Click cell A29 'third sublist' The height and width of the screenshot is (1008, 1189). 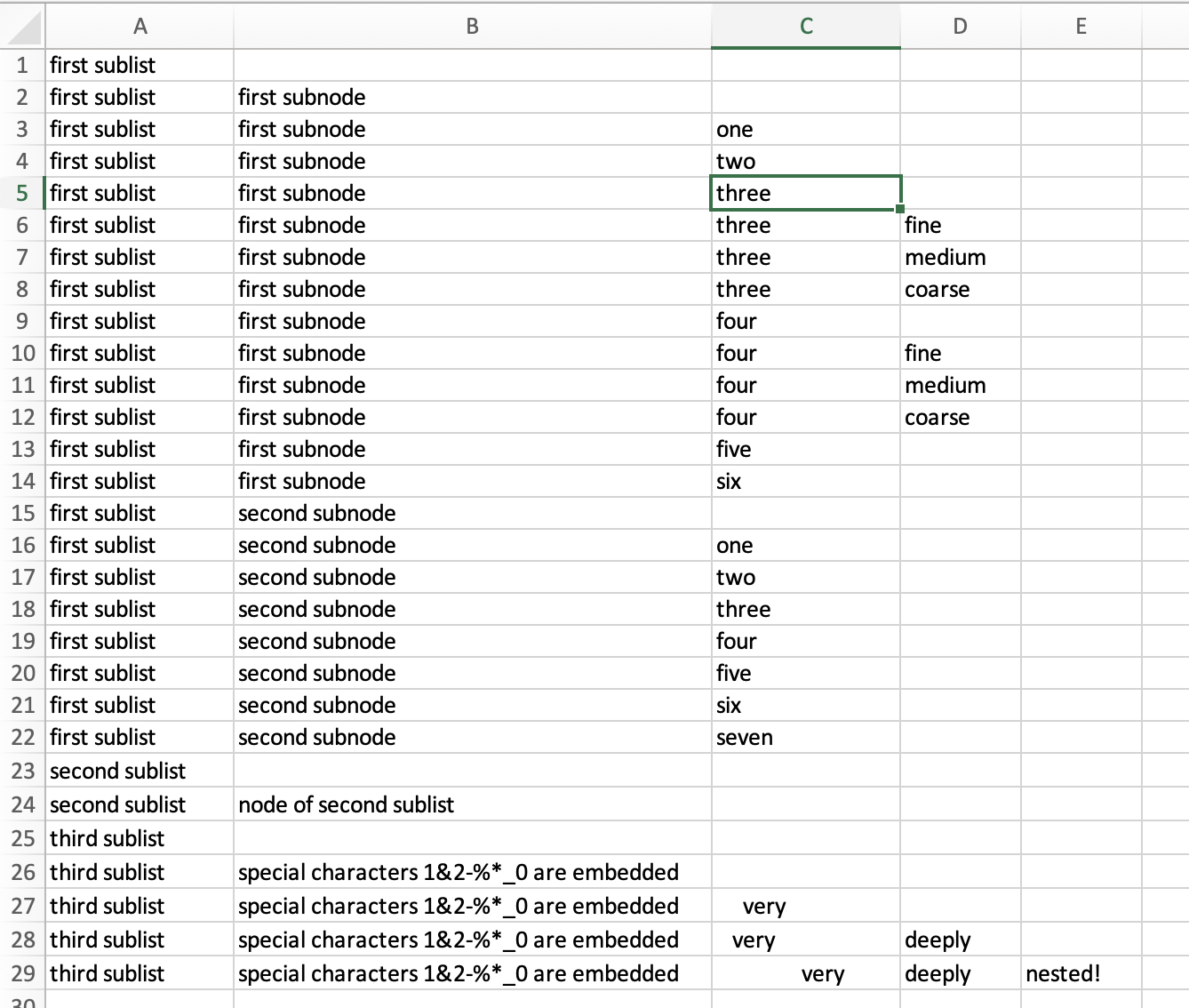[x=140, y=973]
